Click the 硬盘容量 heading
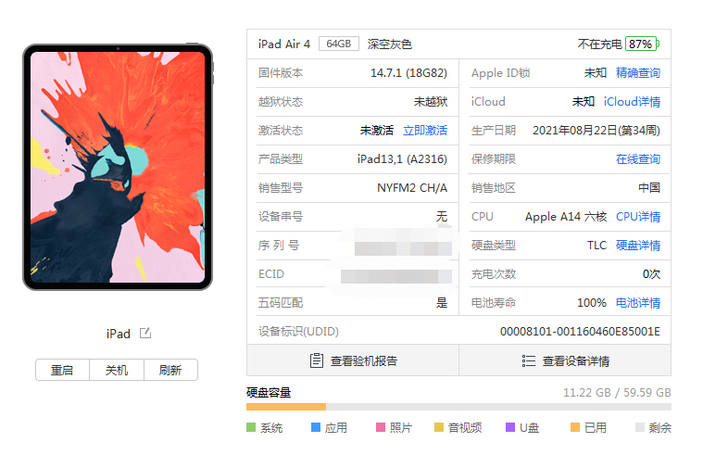This screenshot has height=455, width=728. 269,393
